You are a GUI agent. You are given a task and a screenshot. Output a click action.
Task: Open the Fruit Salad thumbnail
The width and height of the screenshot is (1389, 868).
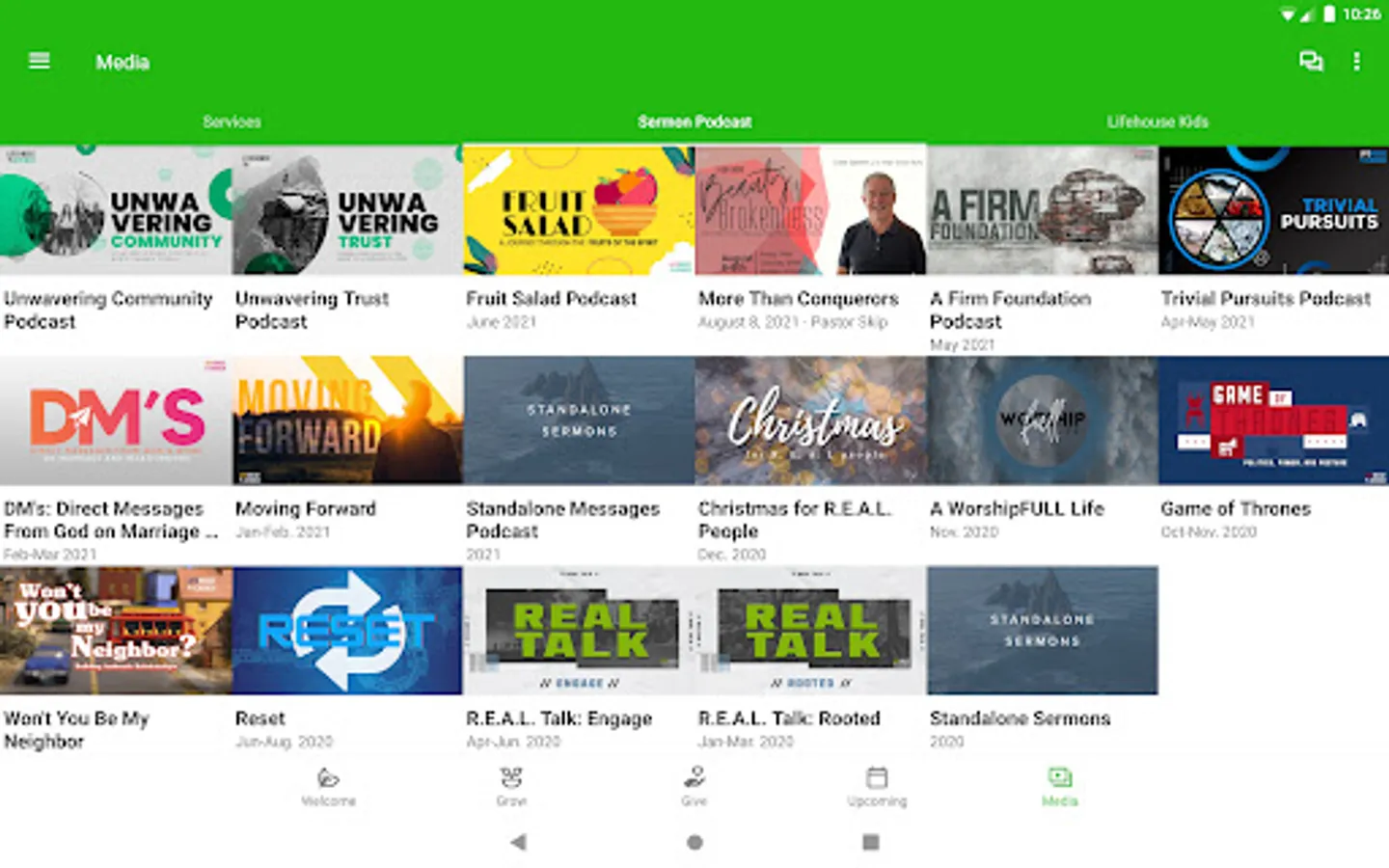pyautogui.click(x=579, y=210)
